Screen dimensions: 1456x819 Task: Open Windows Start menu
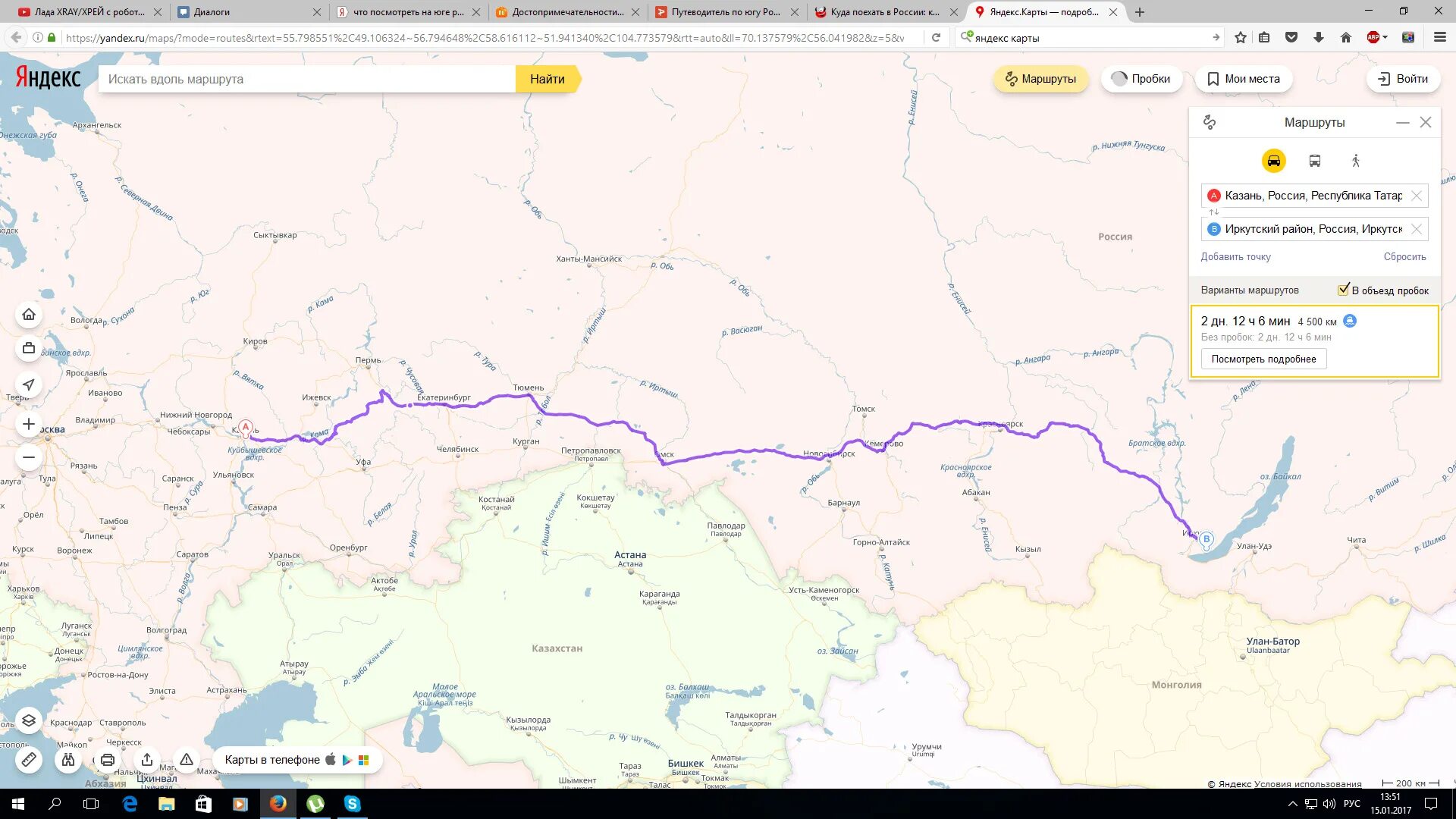click(18, 804)
